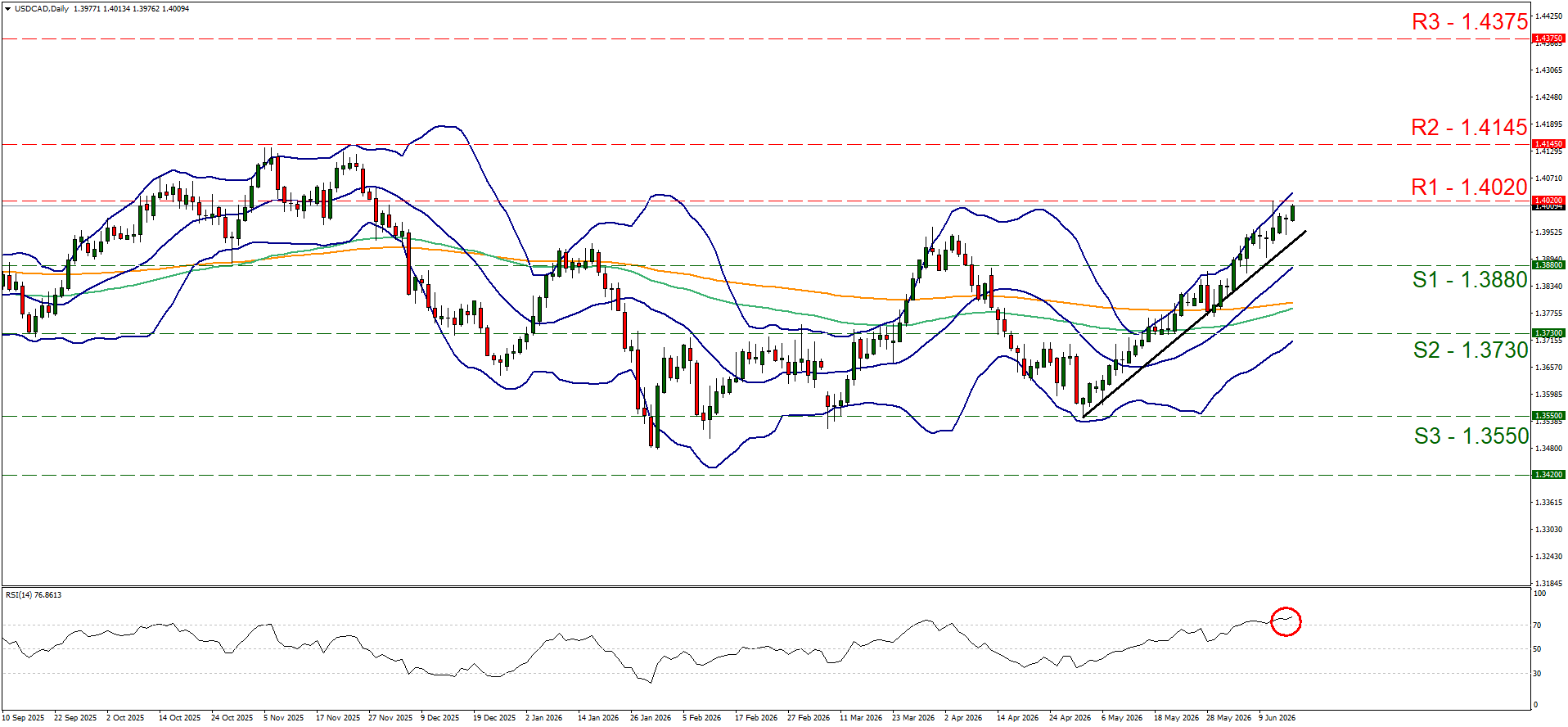The image size is (1568, 727).
Task: Click the 27 Feb 2026 date label
Action: [809, 718]
